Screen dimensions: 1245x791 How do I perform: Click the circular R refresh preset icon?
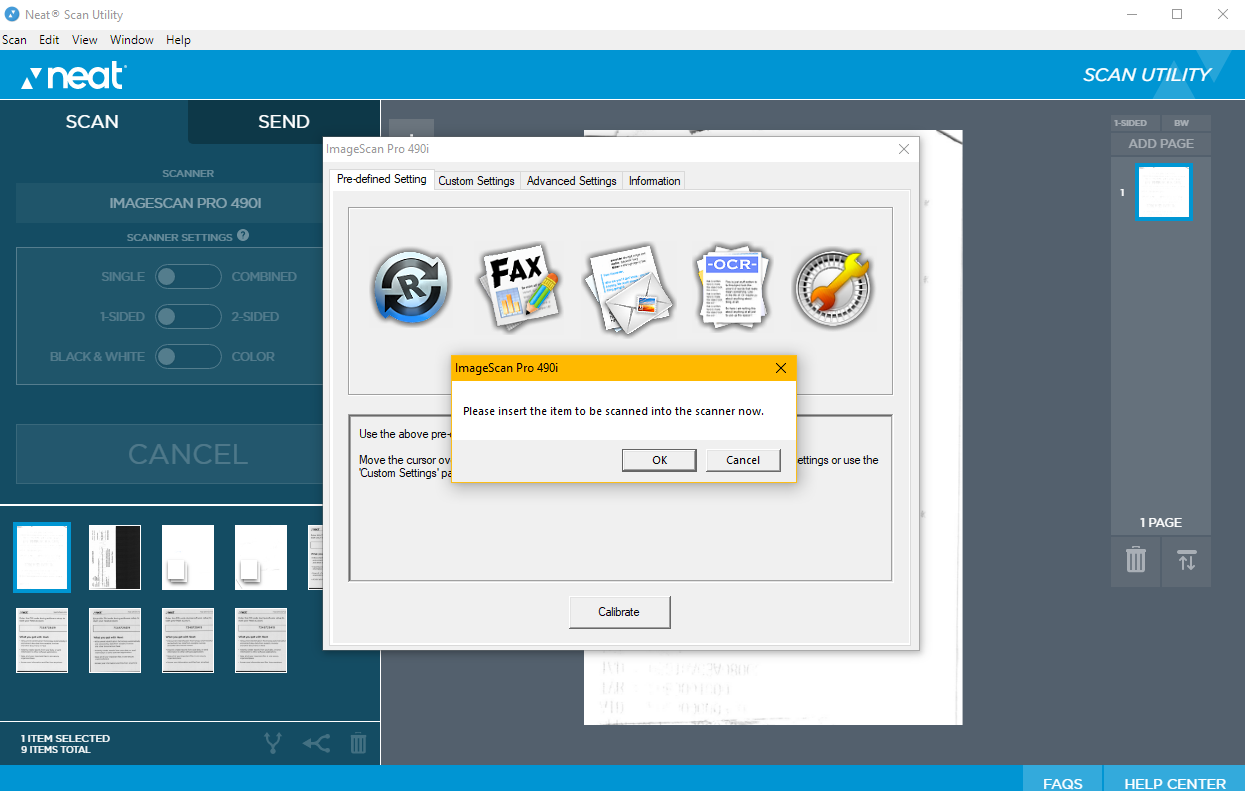(x=409, y=286)
